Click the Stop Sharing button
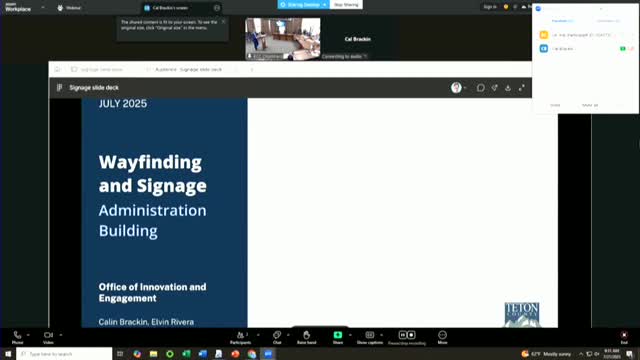The height and width of the screenshot is (360, 640). click(346, 4)
